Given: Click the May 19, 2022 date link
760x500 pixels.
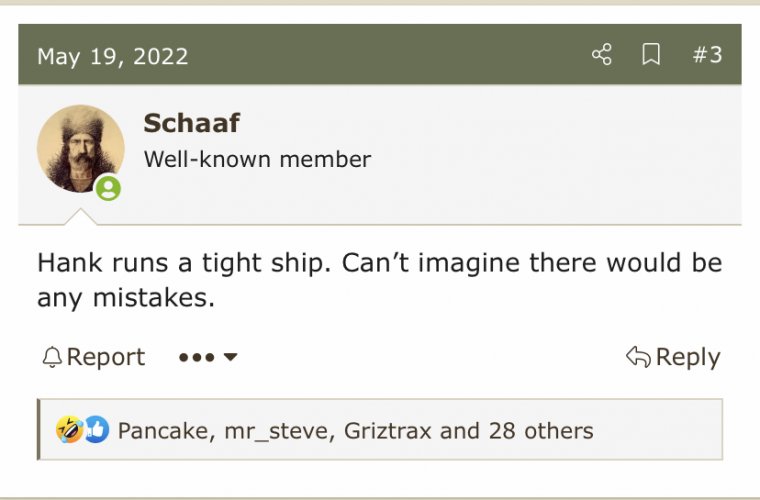Looking at the screenshot, I should click(x=112, y=56).
